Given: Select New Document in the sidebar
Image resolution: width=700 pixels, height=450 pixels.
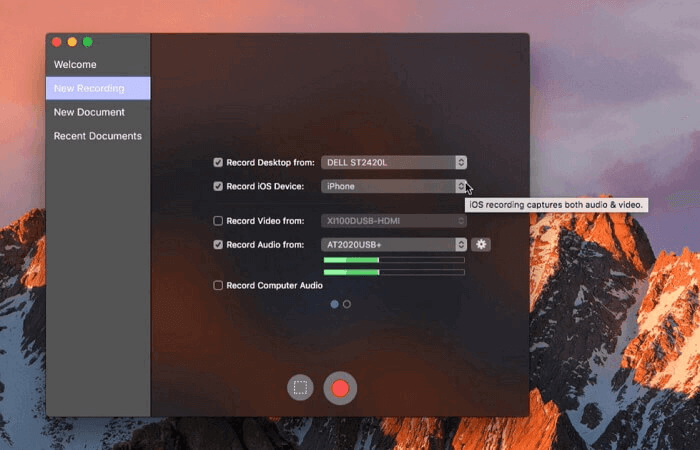Looking at the screenshot, I should [89, 112].
